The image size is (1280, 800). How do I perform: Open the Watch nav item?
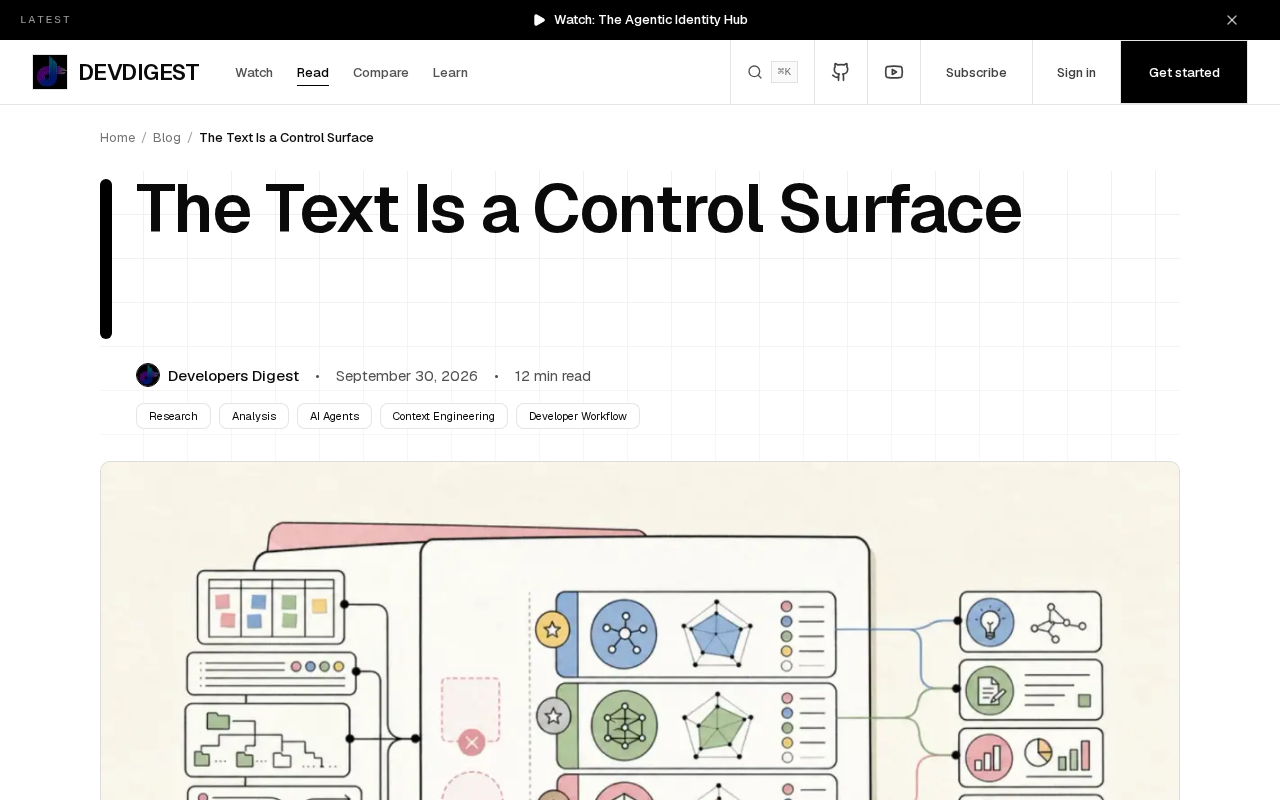[x=254, y=72]
